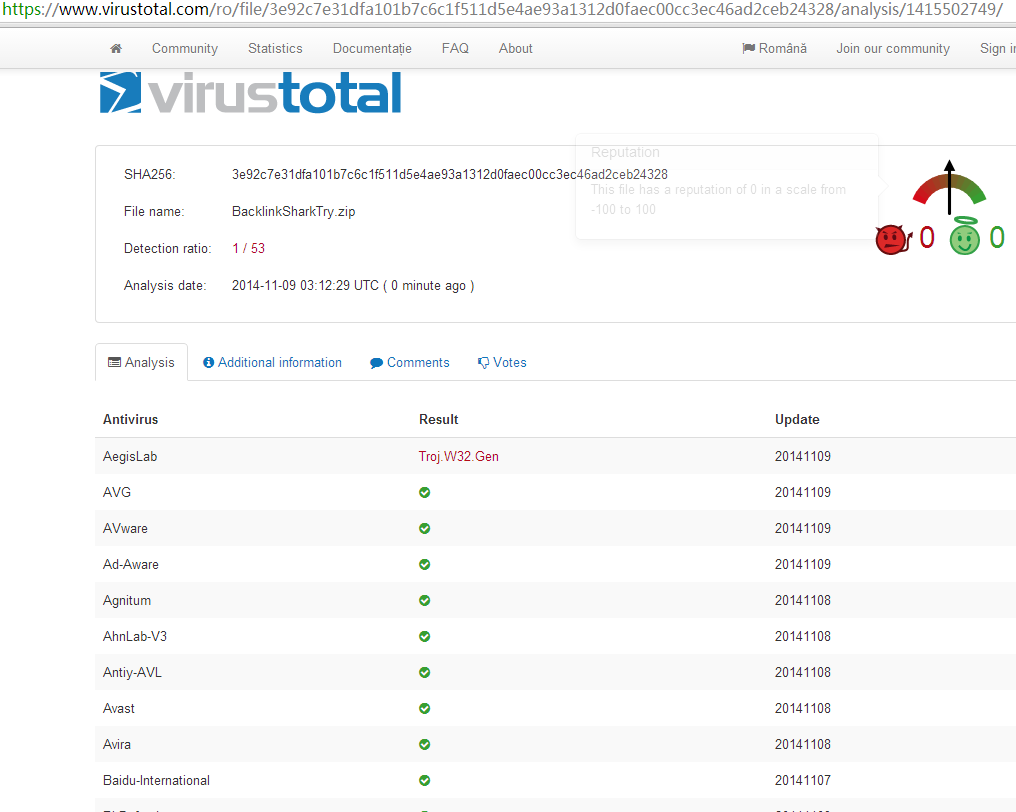The image size is (1016, 812).
Task: Click the VirusTotal logo
Action: click(x=250, y=93)
